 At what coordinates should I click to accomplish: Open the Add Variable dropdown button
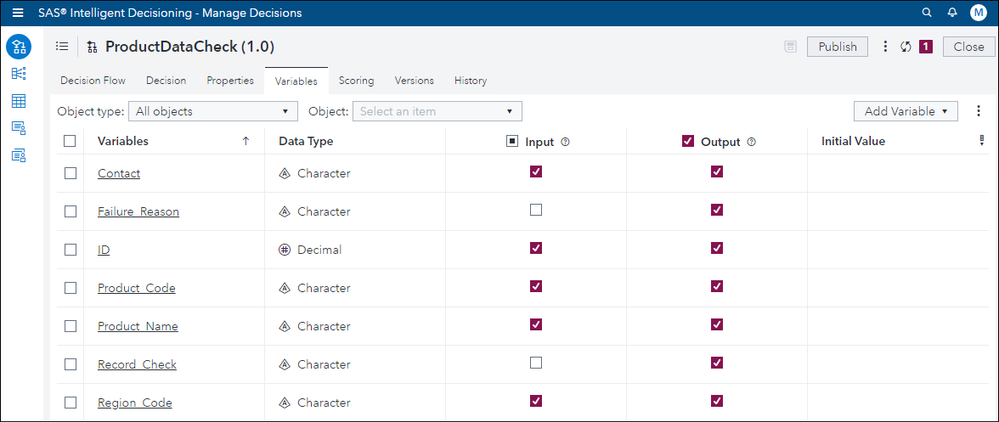click(905, 111)
